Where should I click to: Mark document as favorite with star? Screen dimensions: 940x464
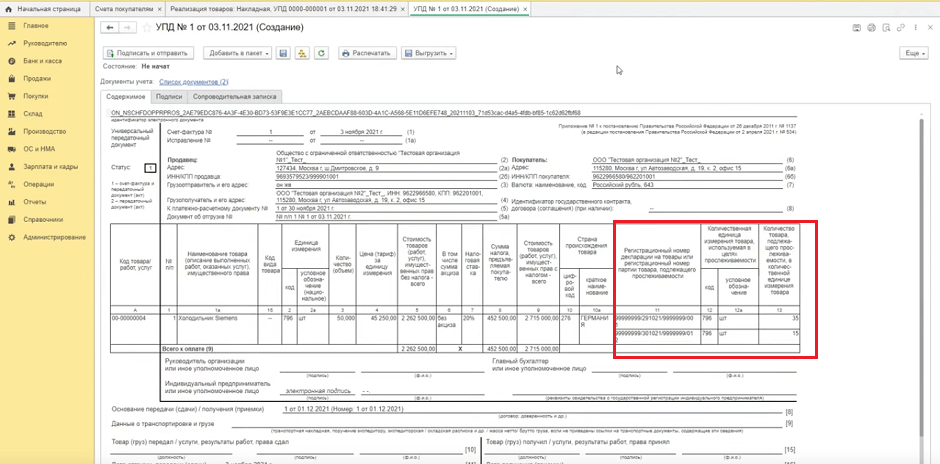click(145, 27)
